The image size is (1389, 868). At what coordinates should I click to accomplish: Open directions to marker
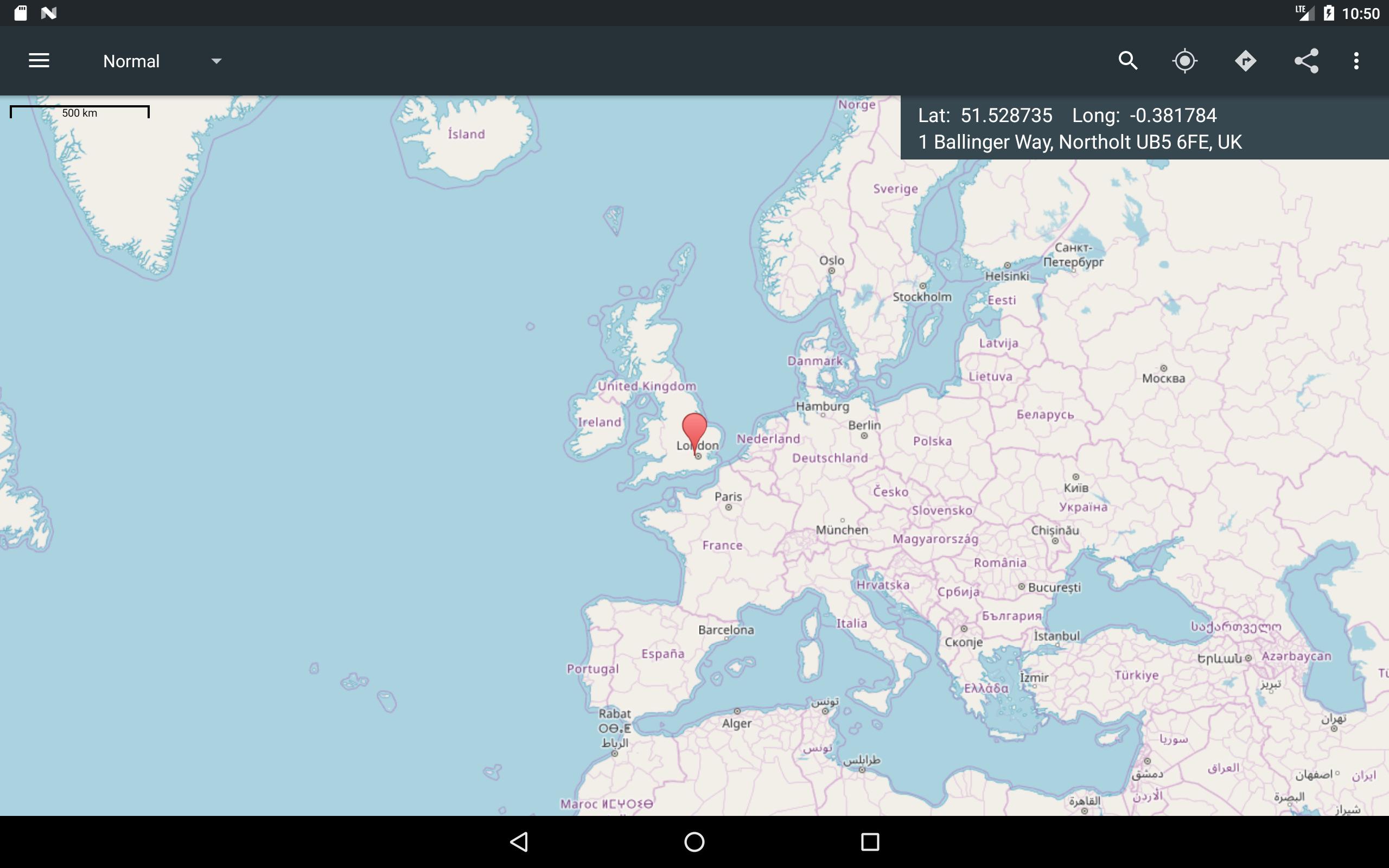coord(1246,61)
